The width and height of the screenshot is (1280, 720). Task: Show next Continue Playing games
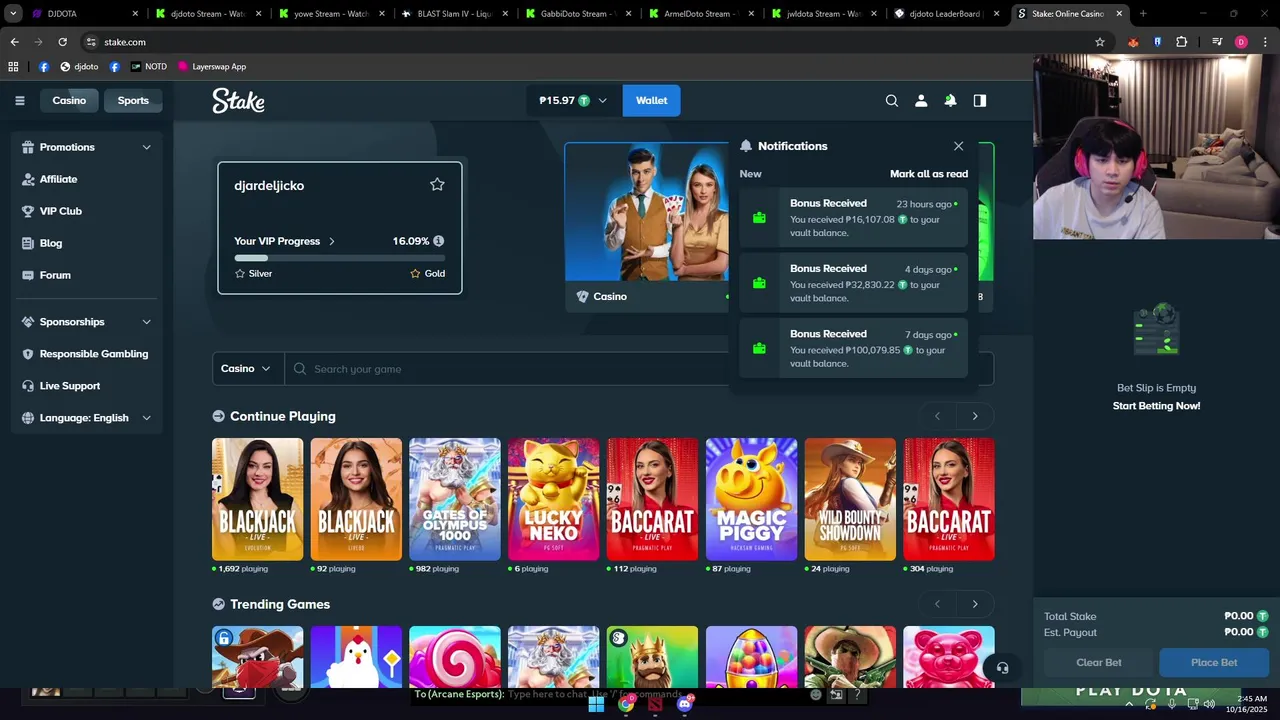click(x=975, y=416)
